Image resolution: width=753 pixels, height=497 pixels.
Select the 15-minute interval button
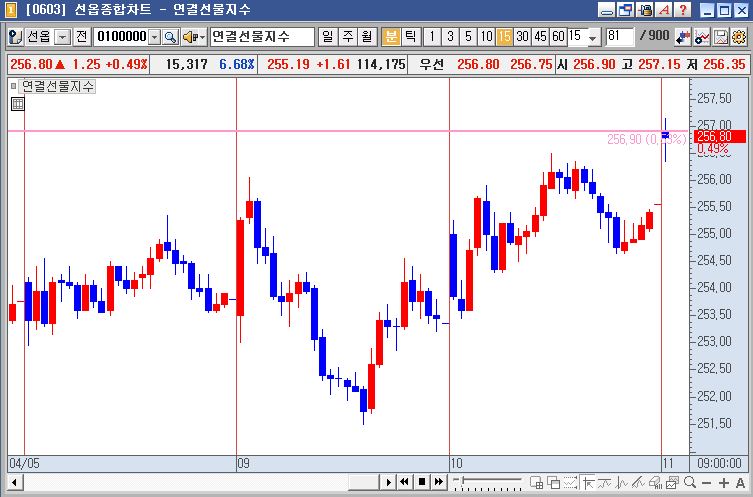click(504, 37)
